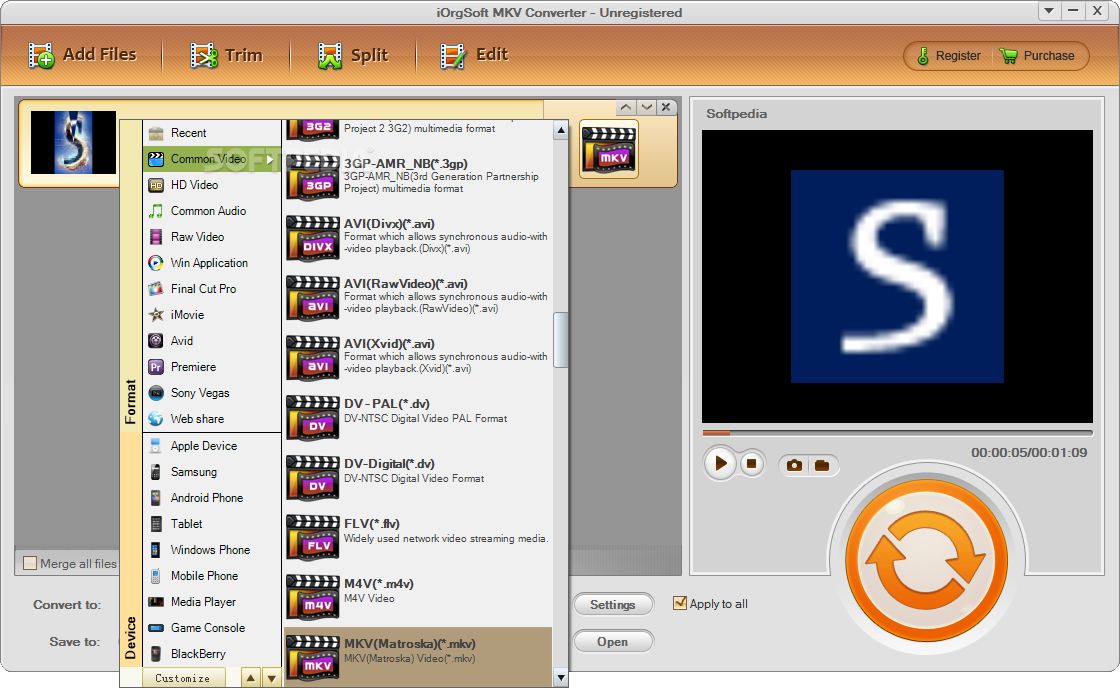Play the preview video
This screenshot has width=1120, height=688.
click(721, 464)
